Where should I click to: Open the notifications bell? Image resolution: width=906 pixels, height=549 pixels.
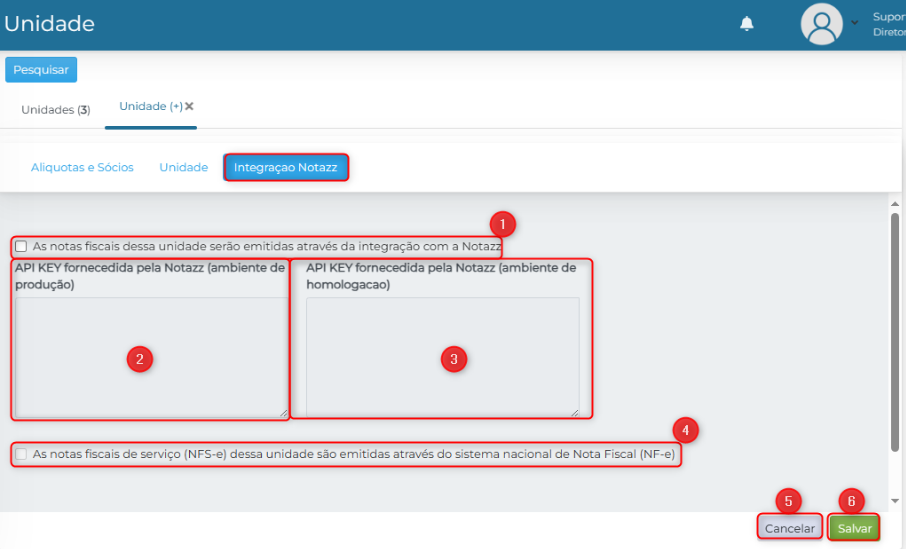747,24
